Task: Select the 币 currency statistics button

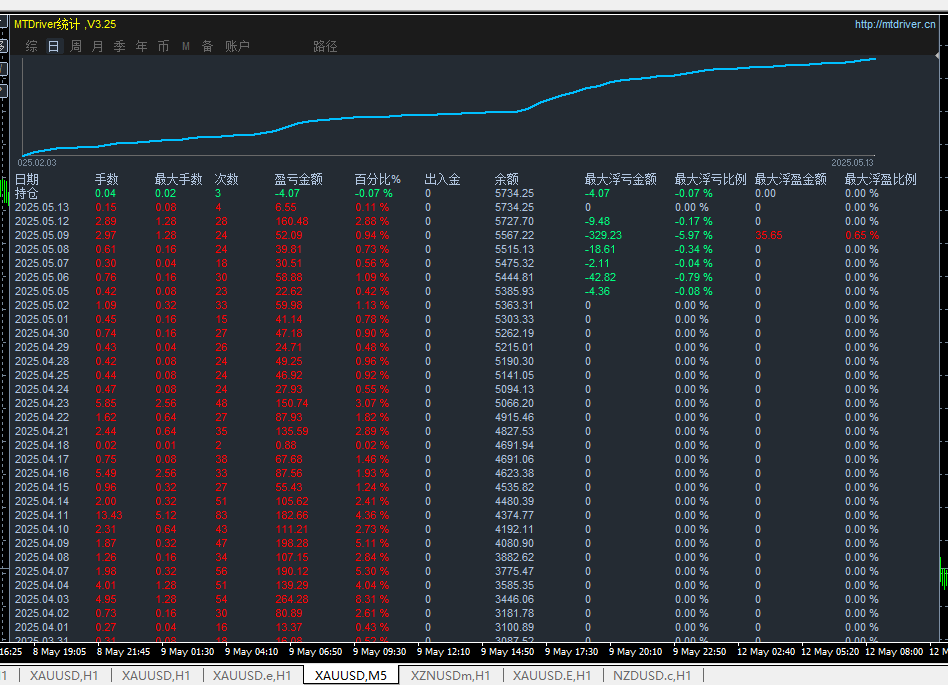Action: coord(164,46)
